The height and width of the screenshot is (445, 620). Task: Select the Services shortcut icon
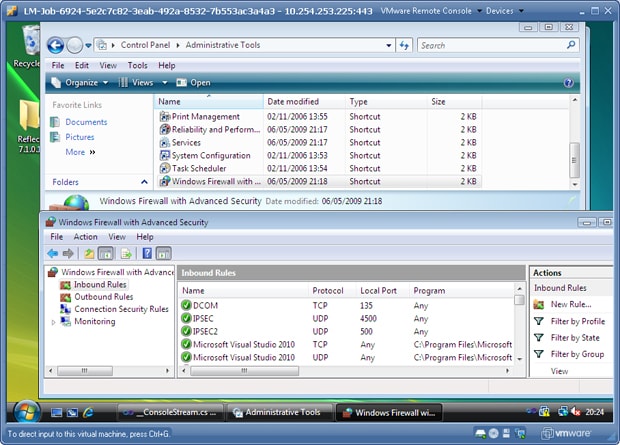click(x=164, y=142)
